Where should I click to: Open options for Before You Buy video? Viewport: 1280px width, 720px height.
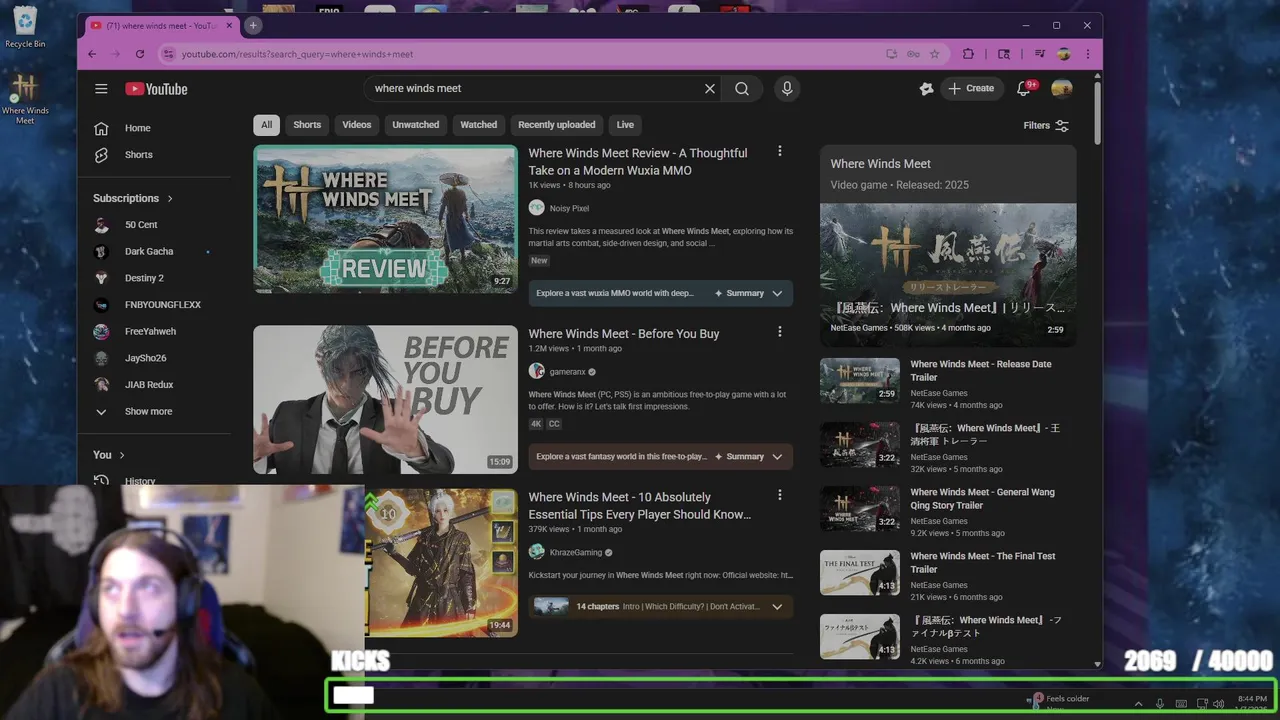click(780, 332)
